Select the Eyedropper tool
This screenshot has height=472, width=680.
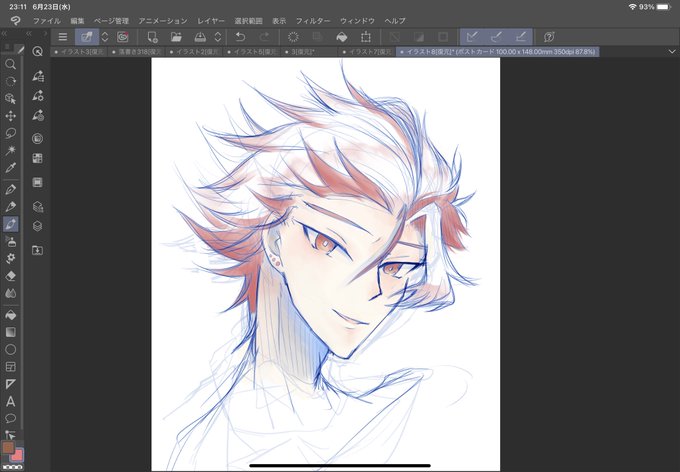tap(10, 167)
